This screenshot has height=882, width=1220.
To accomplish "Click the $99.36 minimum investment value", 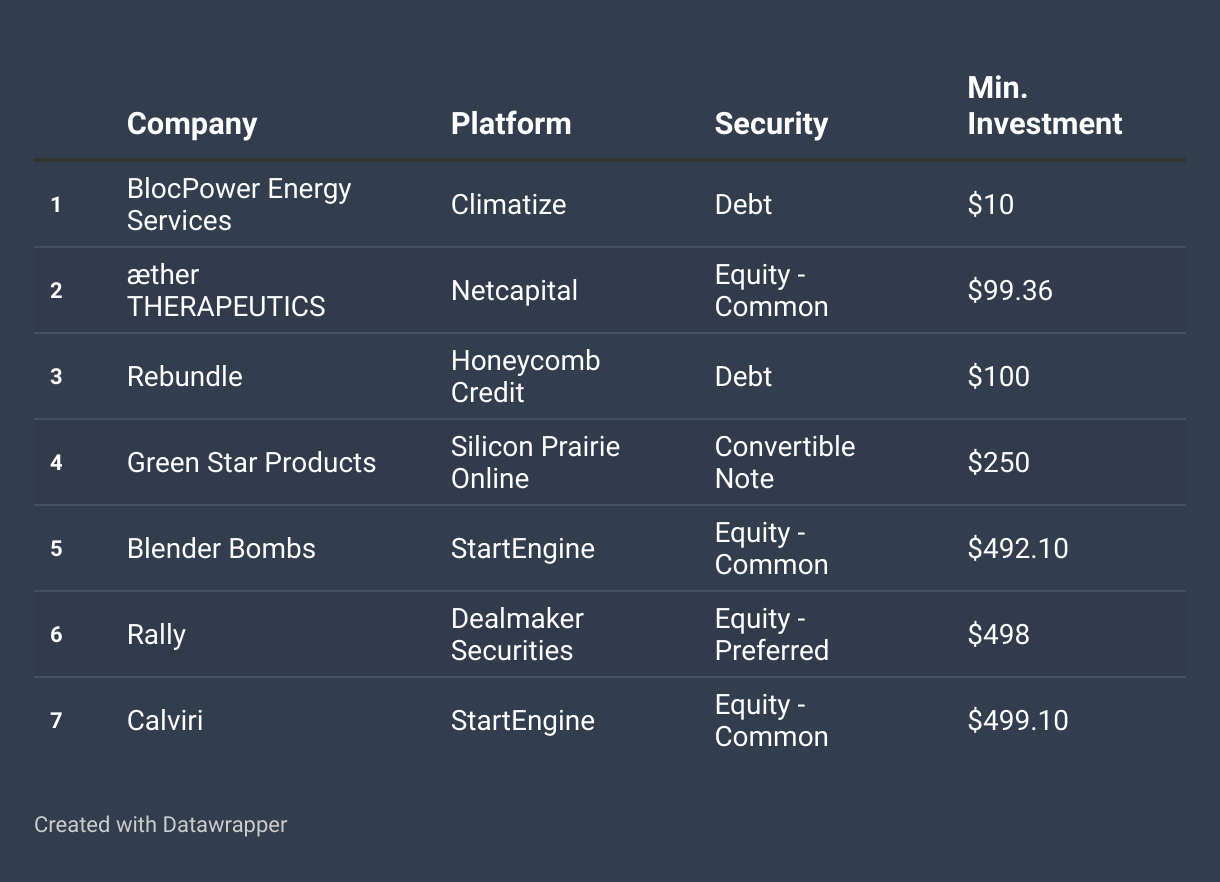I will pos(1010,290).
